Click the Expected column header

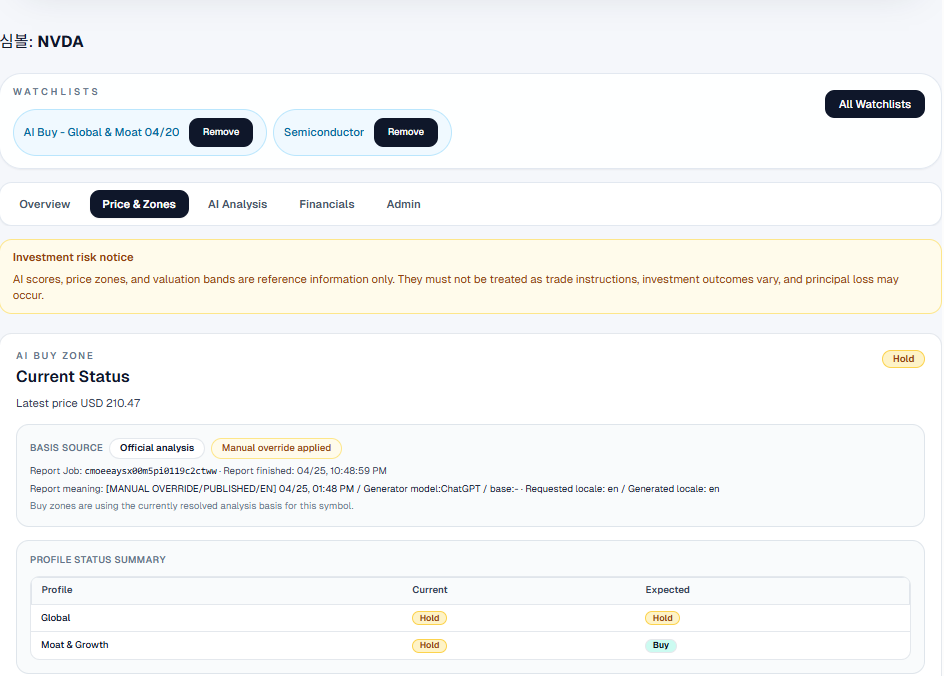tap(667, 590)
